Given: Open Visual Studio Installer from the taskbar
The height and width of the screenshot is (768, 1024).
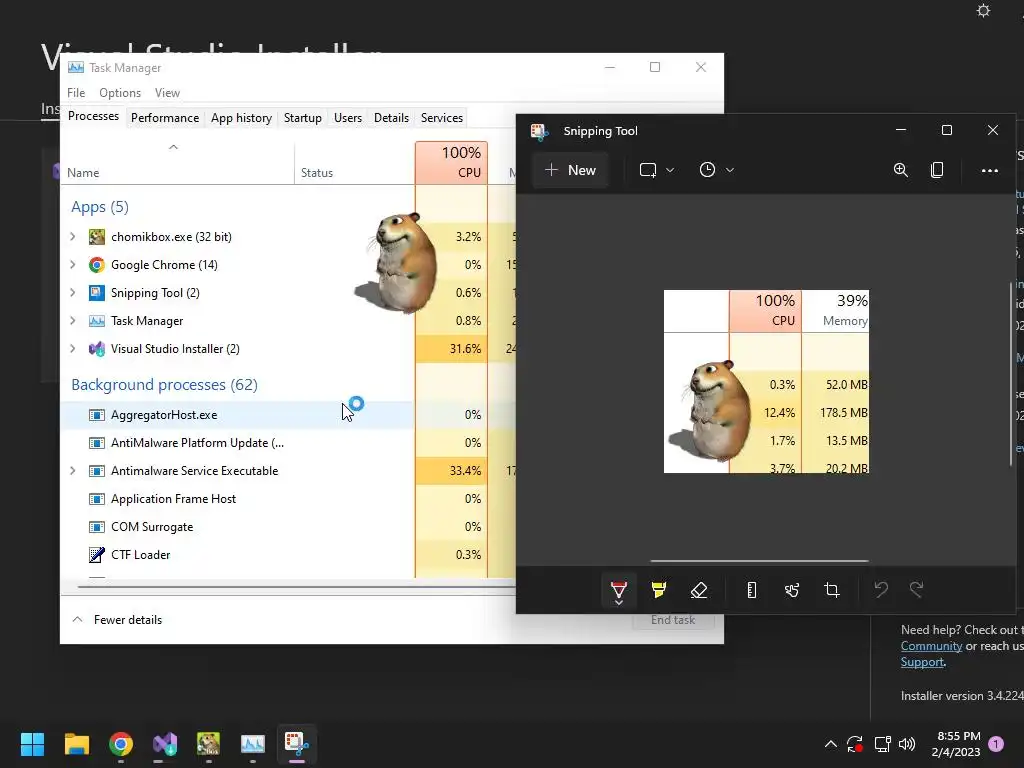Looking at the screenshot, I should [x=165, y=744].
